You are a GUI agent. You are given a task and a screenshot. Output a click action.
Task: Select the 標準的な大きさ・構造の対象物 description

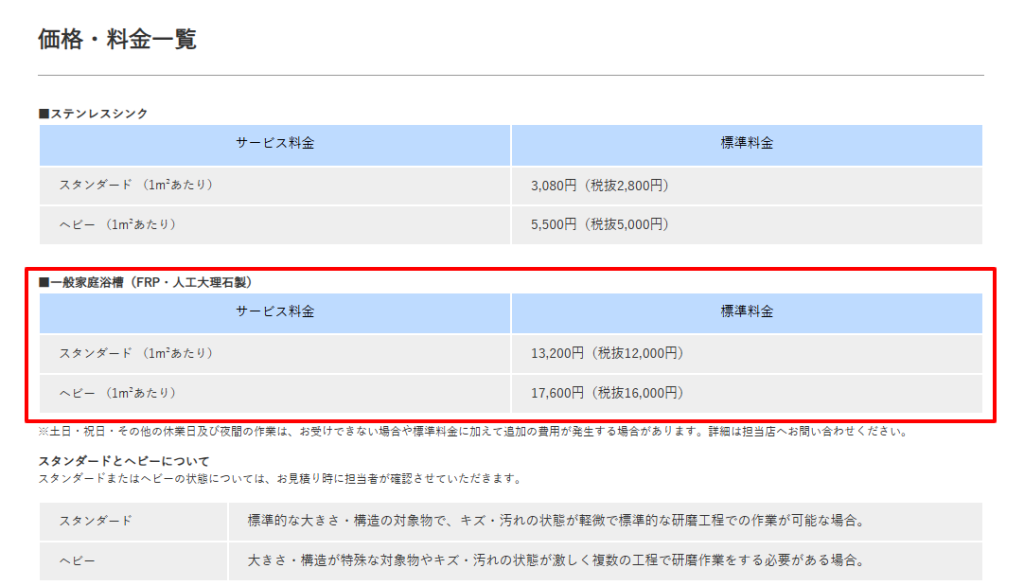(x=605, y=521)
